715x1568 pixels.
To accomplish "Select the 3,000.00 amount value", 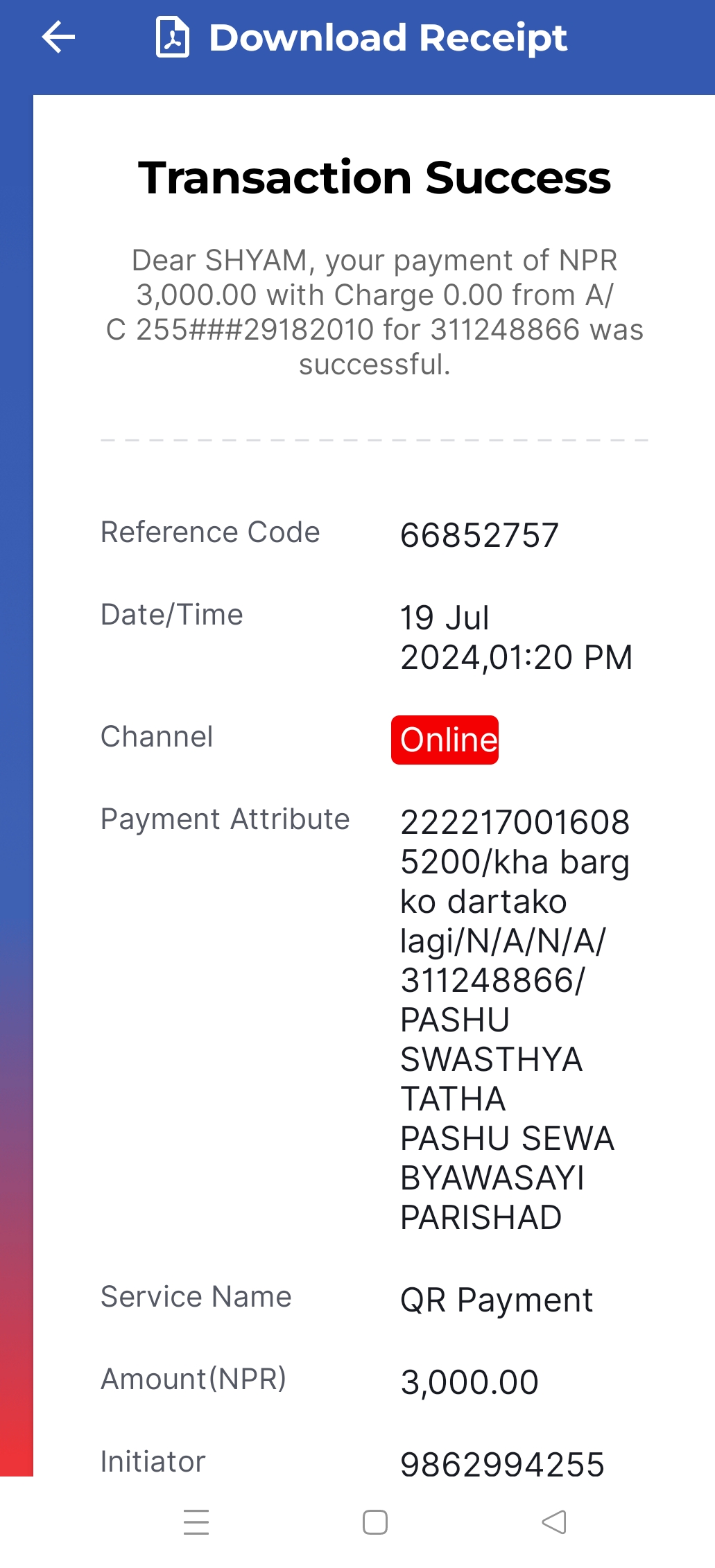I will pos(470,1382).
